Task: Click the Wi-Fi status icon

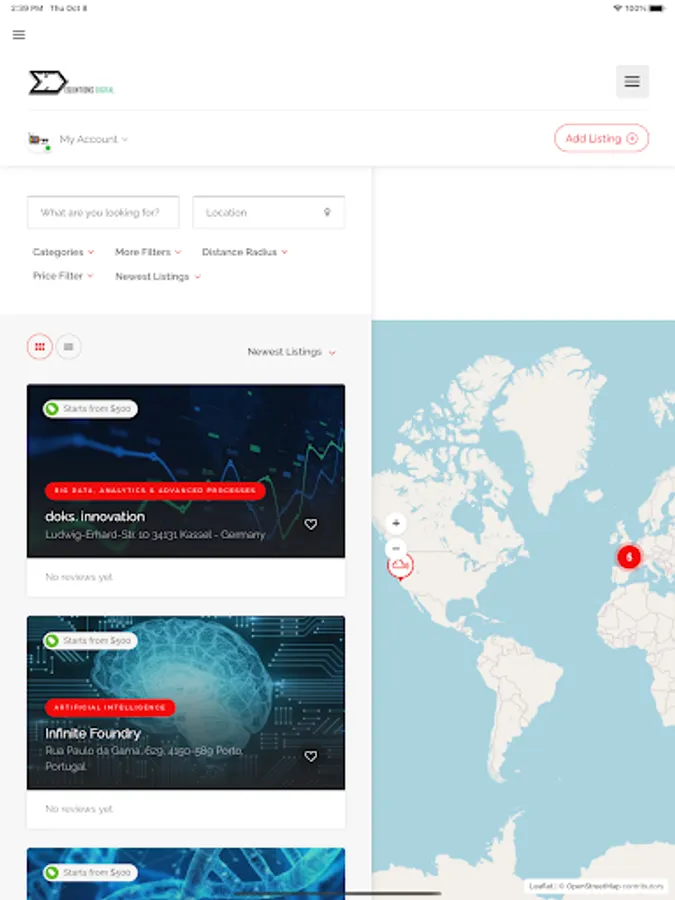Action: pos(618,8)
